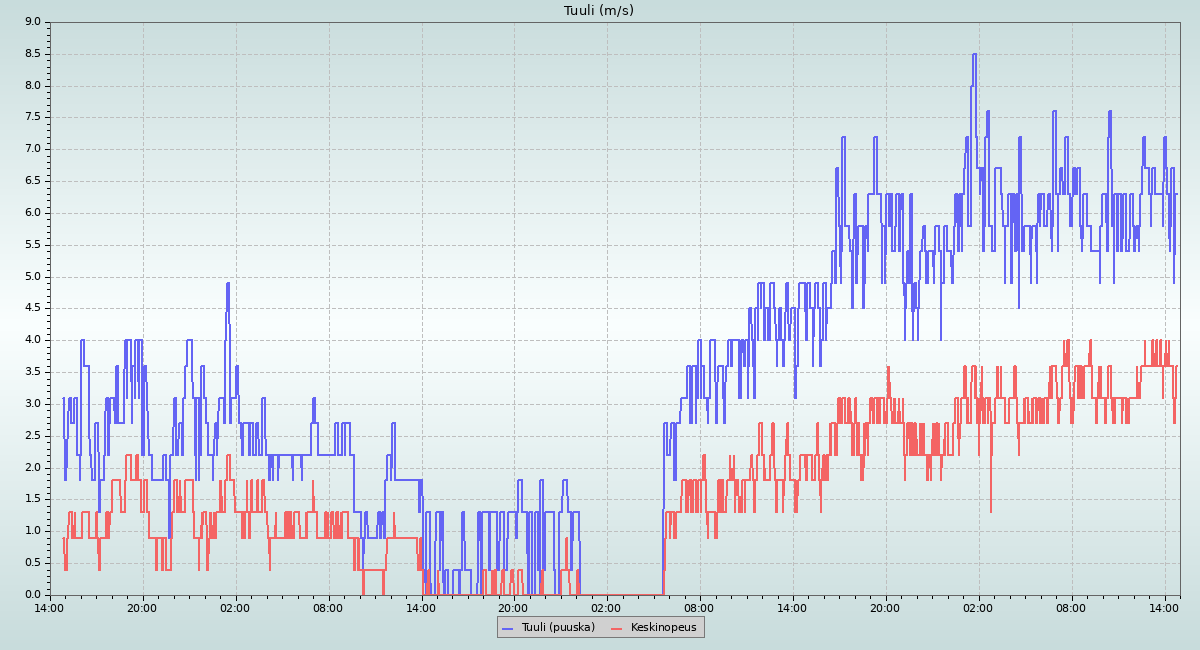1200x650 pixels.
Task: Click the red line swatch in the legend
Action: point(617,627)
